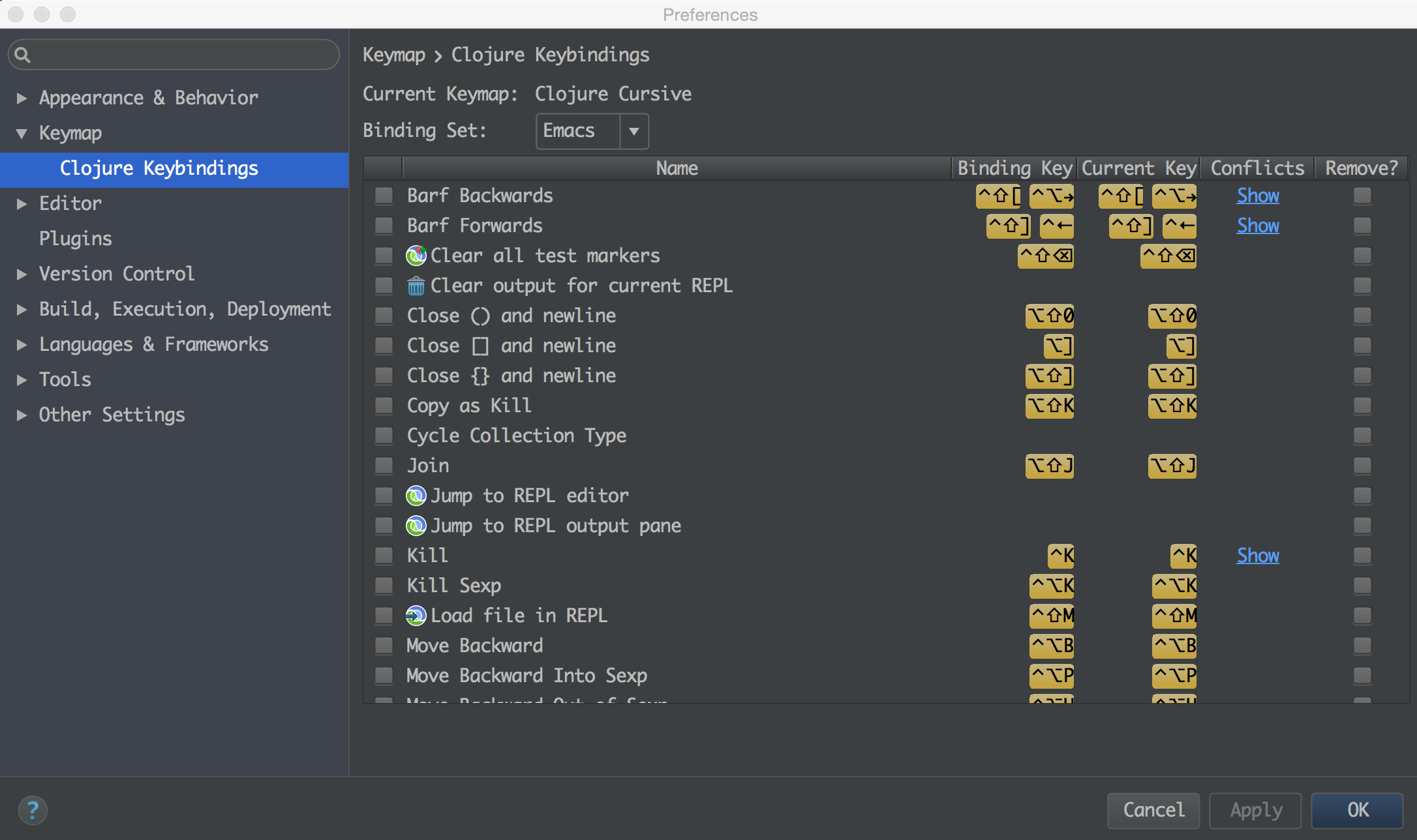1417x840 pixels.
Task: Check the Join row left checkbox
Action: pos(384,466)
